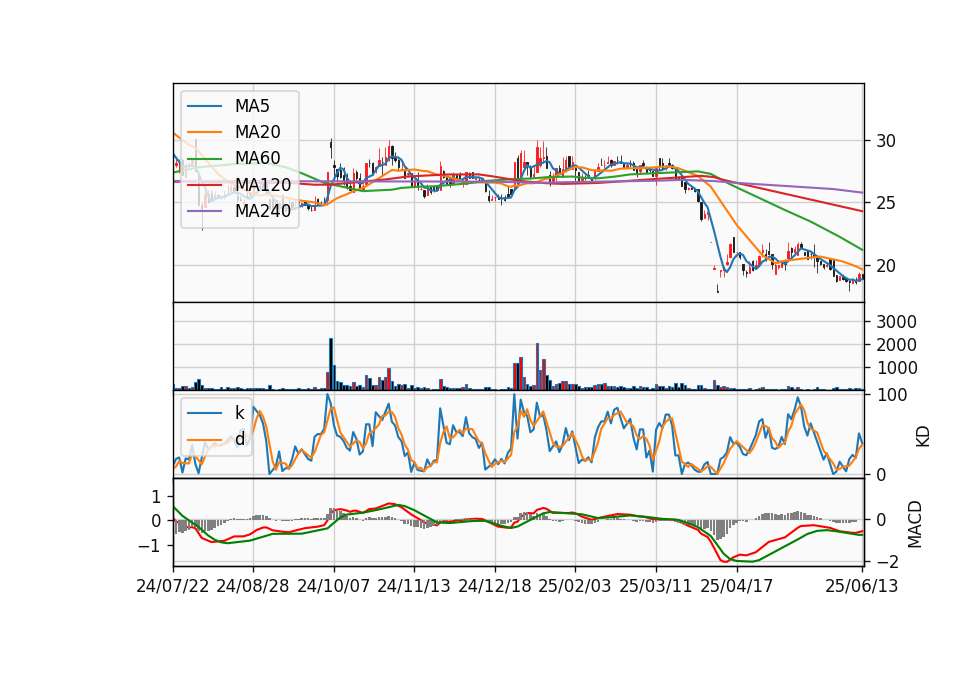The image size is (960, 690).
Task: Click the MACD right axis value −2
Action: point(886,561)
